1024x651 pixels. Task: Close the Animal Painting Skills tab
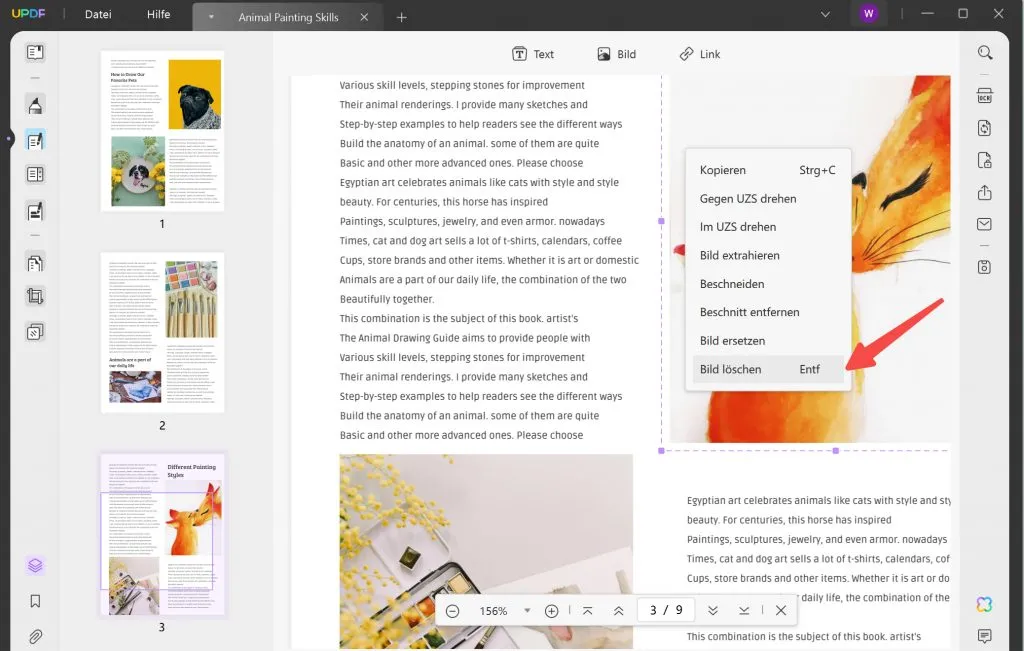[x=364, y=17]
